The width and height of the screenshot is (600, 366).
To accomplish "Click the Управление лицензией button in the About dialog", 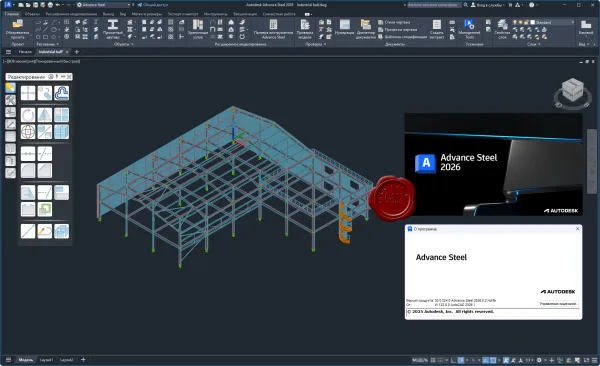I will pyautogui.click(x=558, y=304).
